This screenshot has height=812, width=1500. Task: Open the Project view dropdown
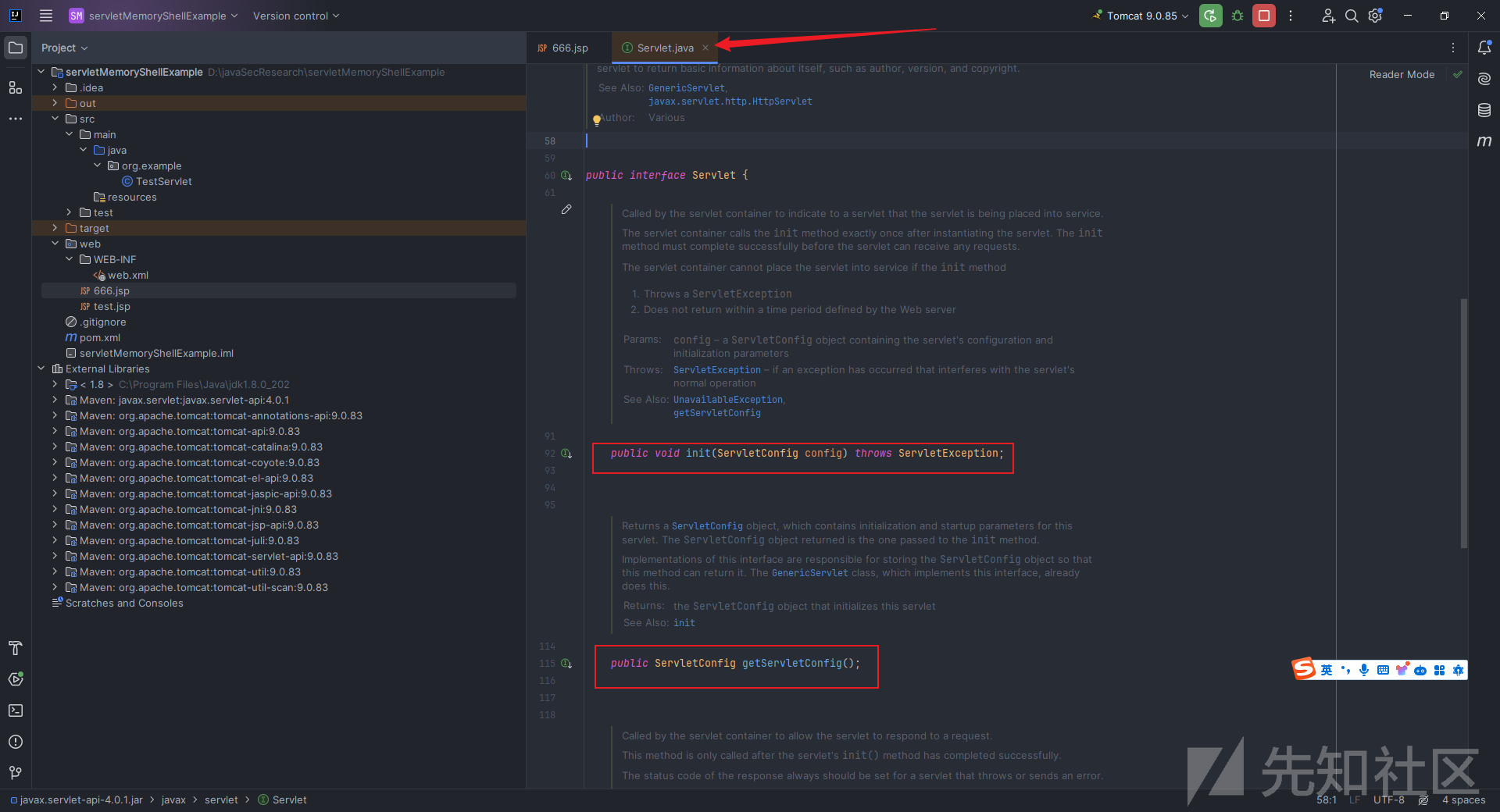pyautogui.click(x=64, y=48)
